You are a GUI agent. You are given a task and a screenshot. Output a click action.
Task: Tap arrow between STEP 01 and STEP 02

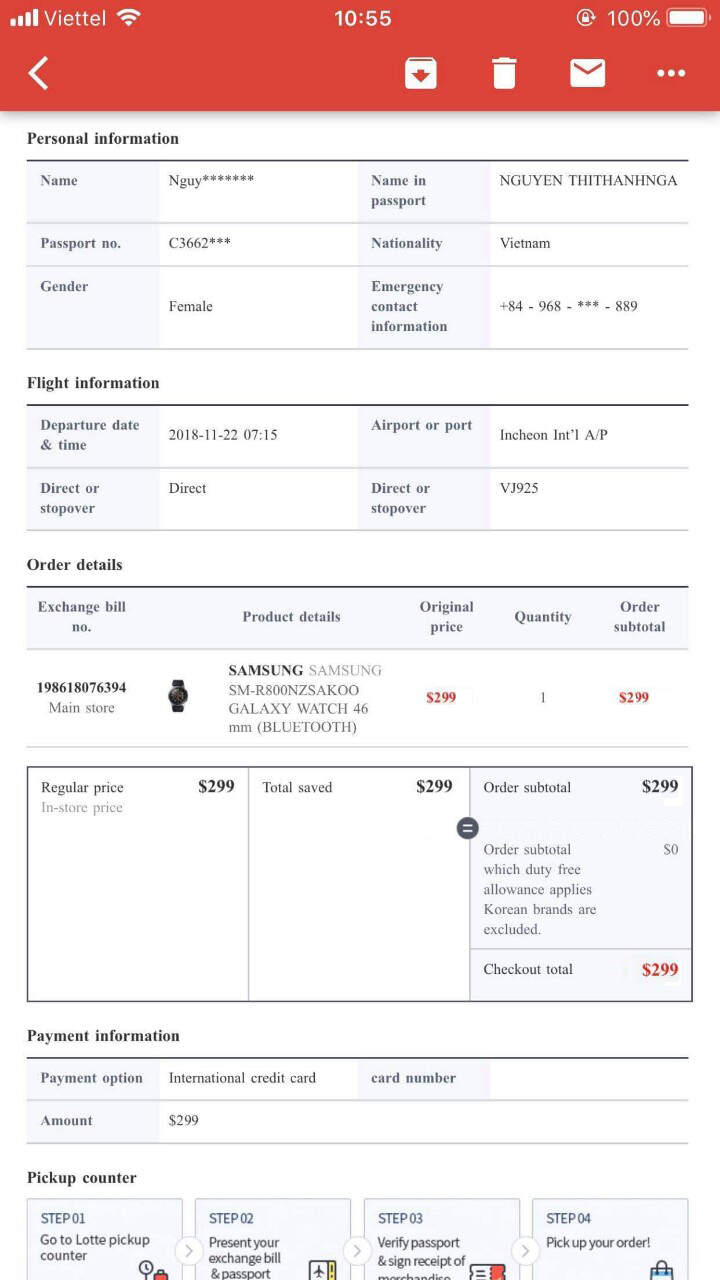[188, 1250]
